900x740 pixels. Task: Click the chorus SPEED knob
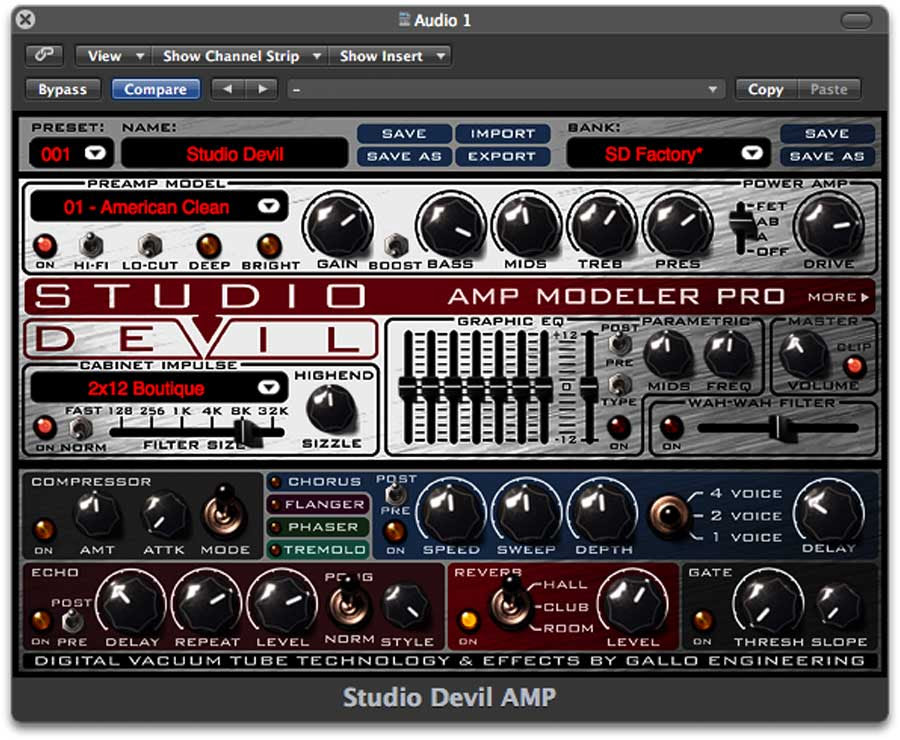451,510
